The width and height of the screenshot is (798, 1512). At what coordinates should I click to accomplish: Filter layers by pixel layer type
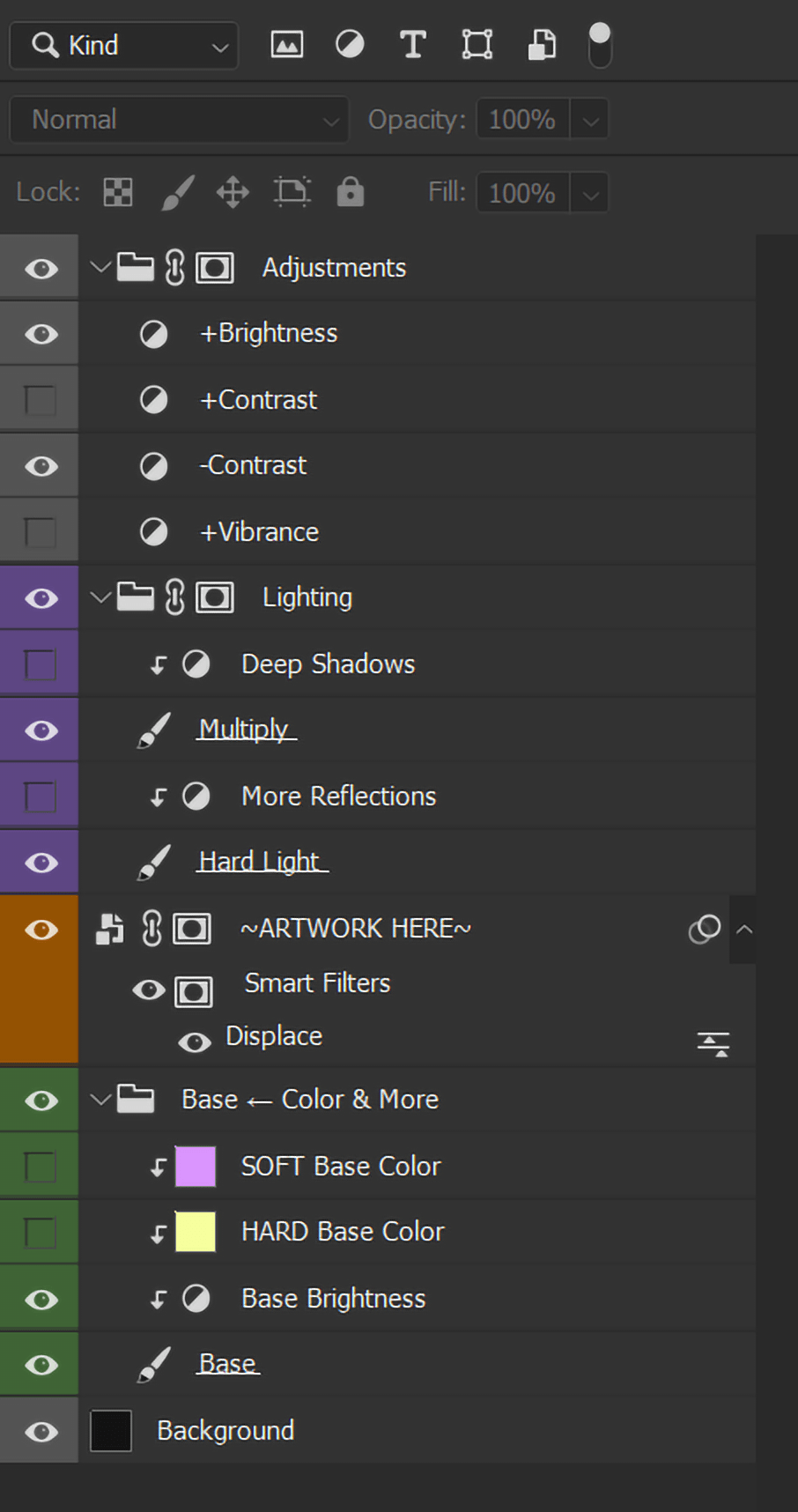286,44
